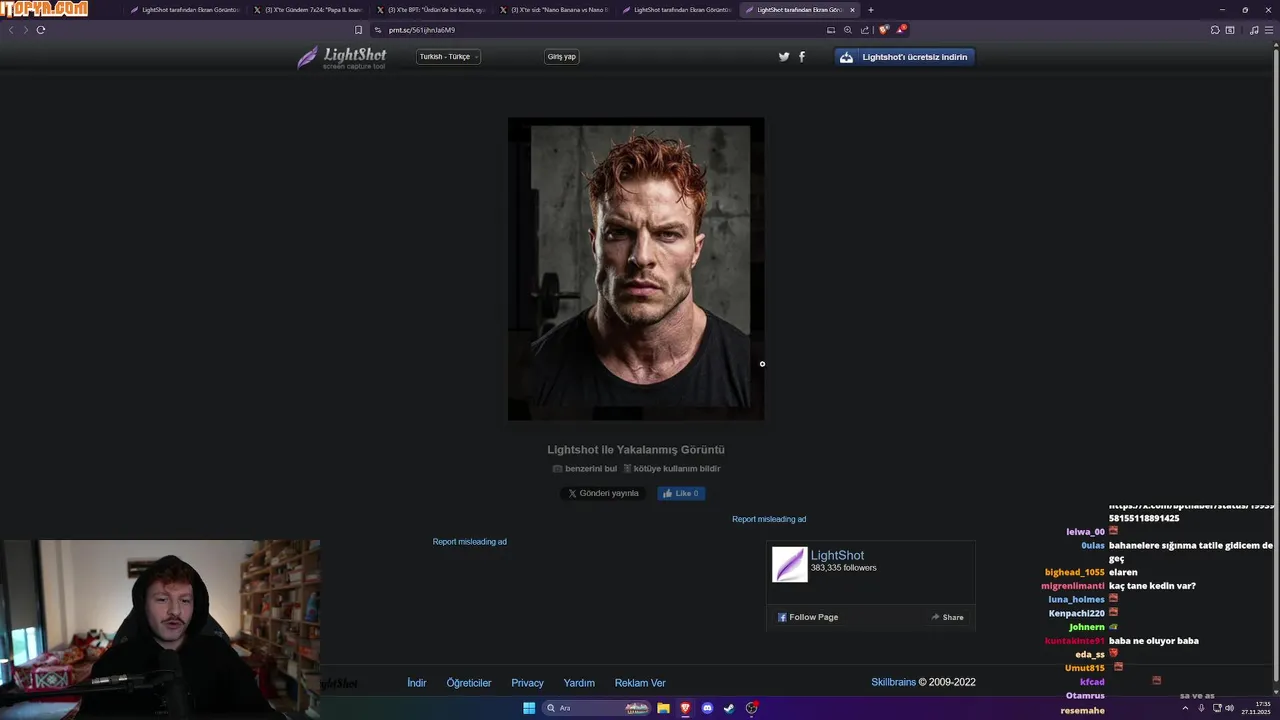Switch to Nano Banana X tab
Viewport: 1280px width, 720px height.
tap(554, 10)
